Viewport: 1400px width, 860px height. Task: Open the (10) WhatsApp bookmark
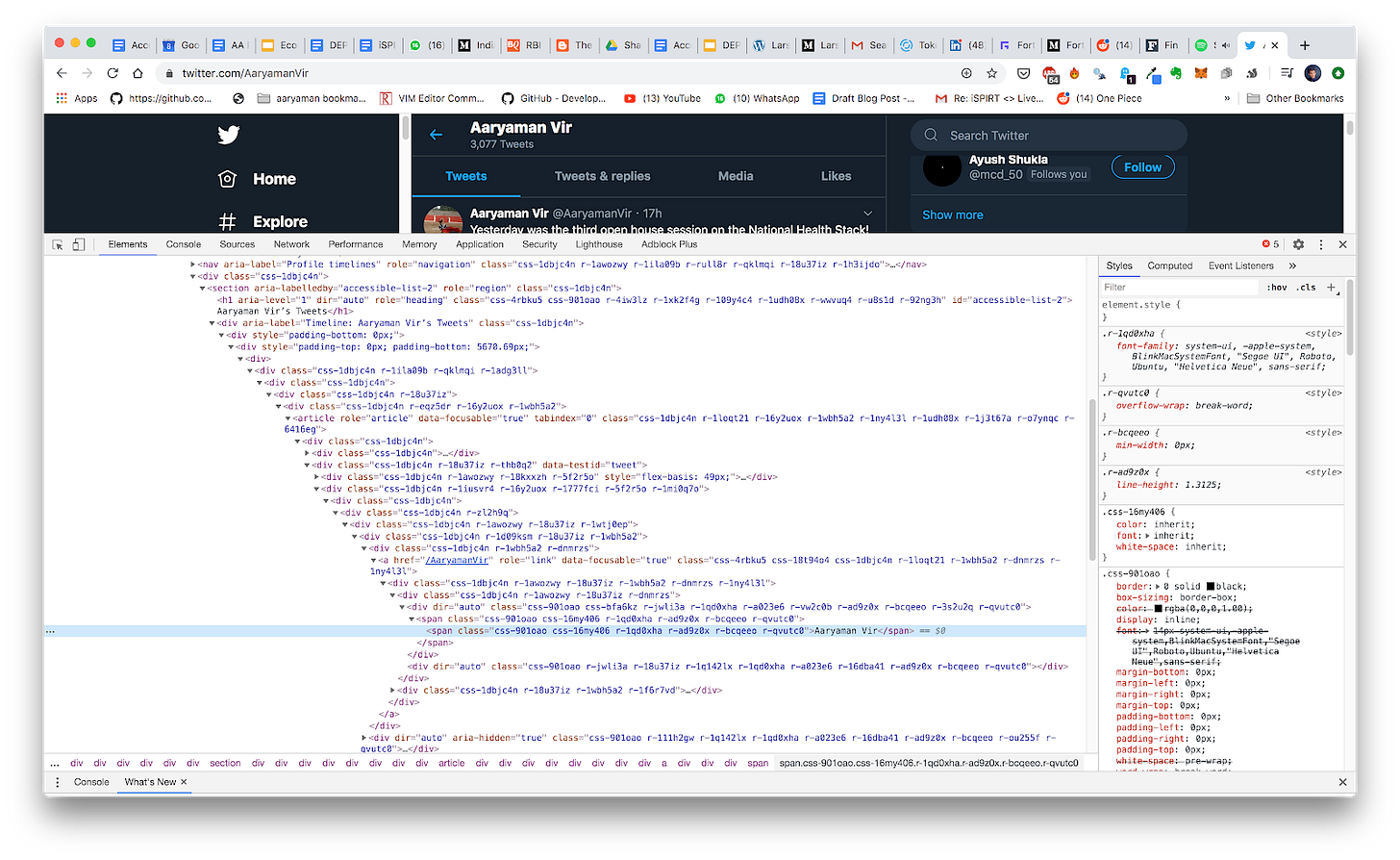(x=757, y=98)
